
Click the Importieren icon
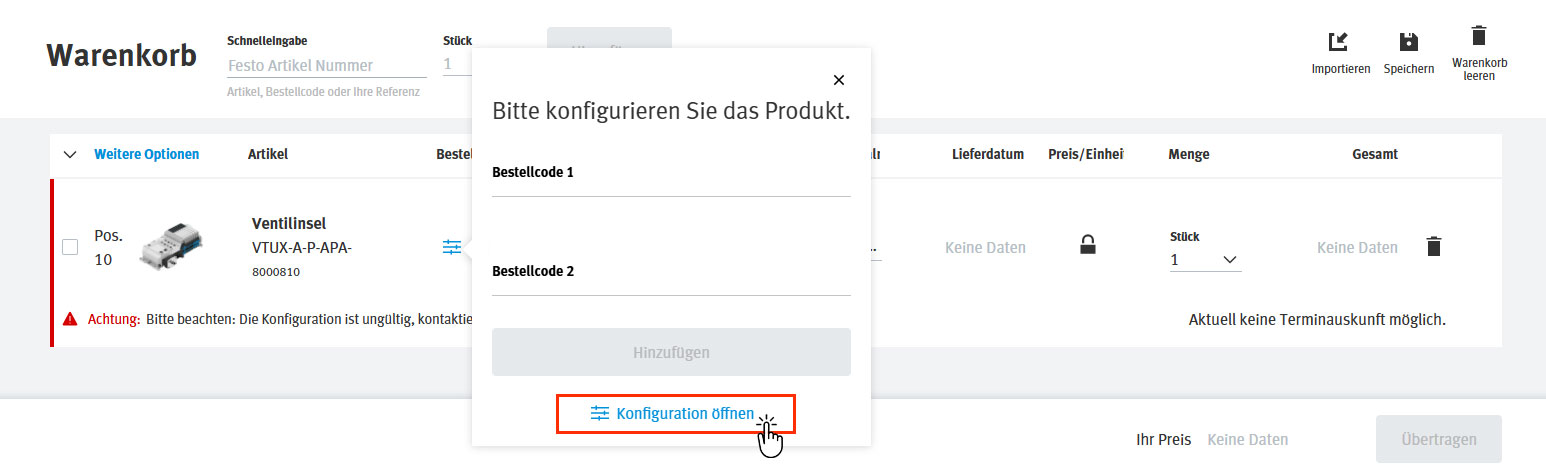point(1339,42)
